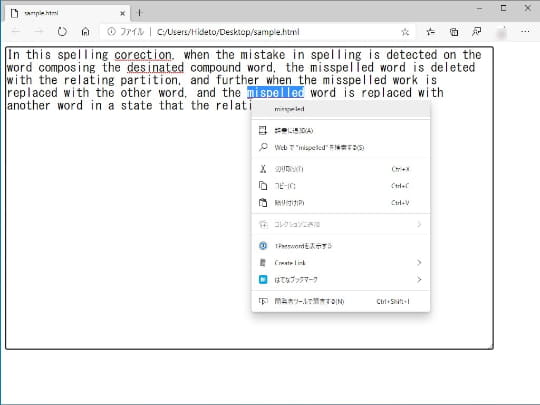Click the feedback toolbar icon

tap(477, 32)
